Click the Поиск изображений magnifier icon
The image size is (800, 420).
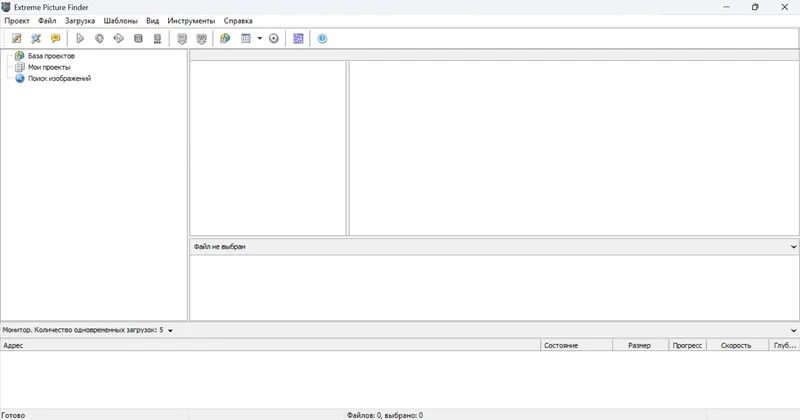(x=19, y=78)
